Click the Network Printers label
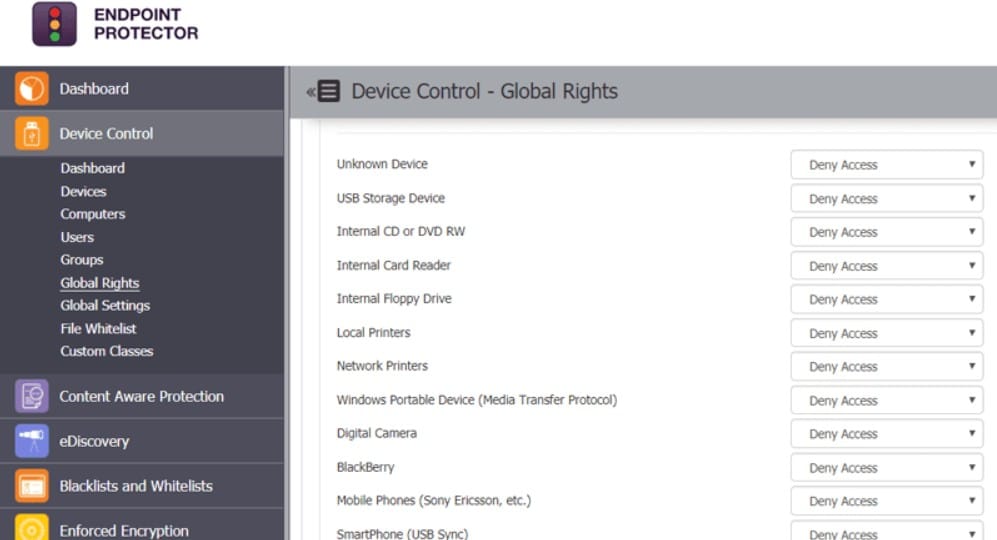 pyautogui.click(x=382, y=366)
